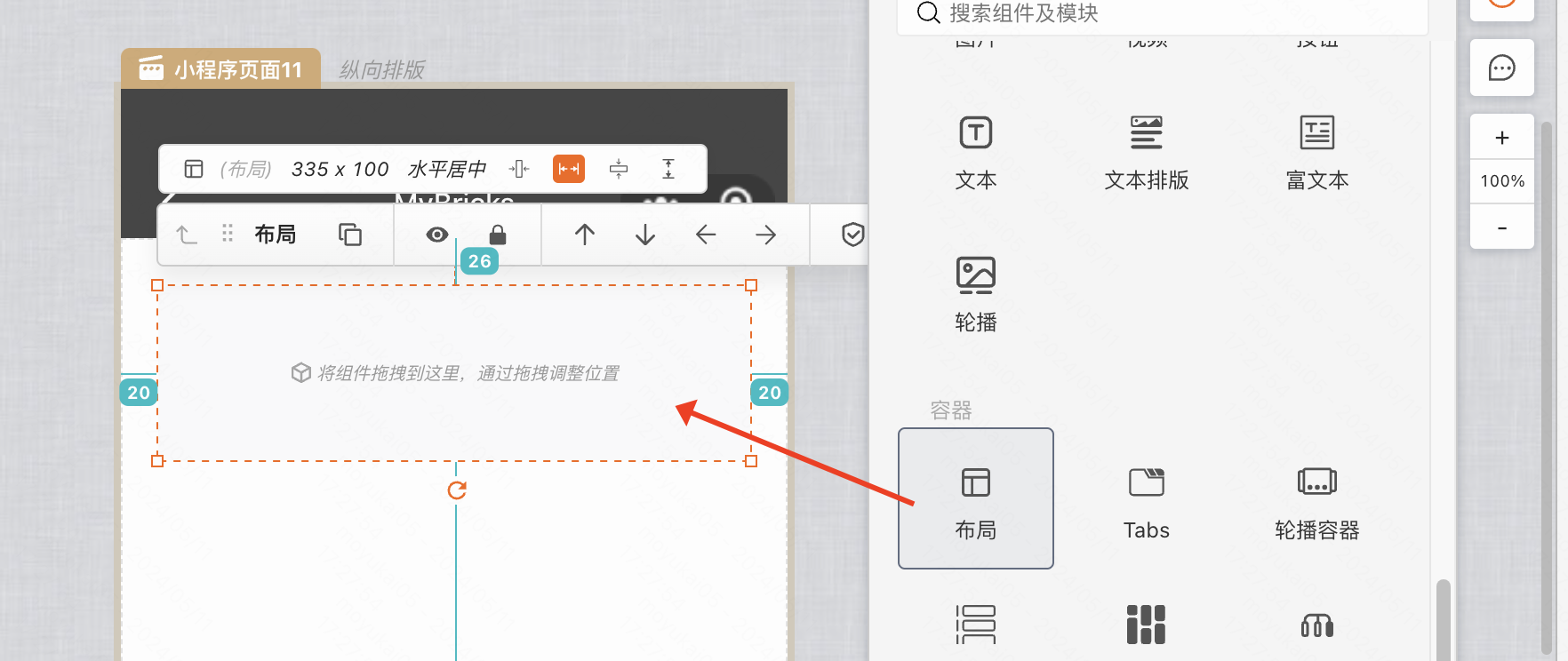Click the 布局 label in floating toolbar
This screenshot has width=1568, height=661.
coord(276,234)
